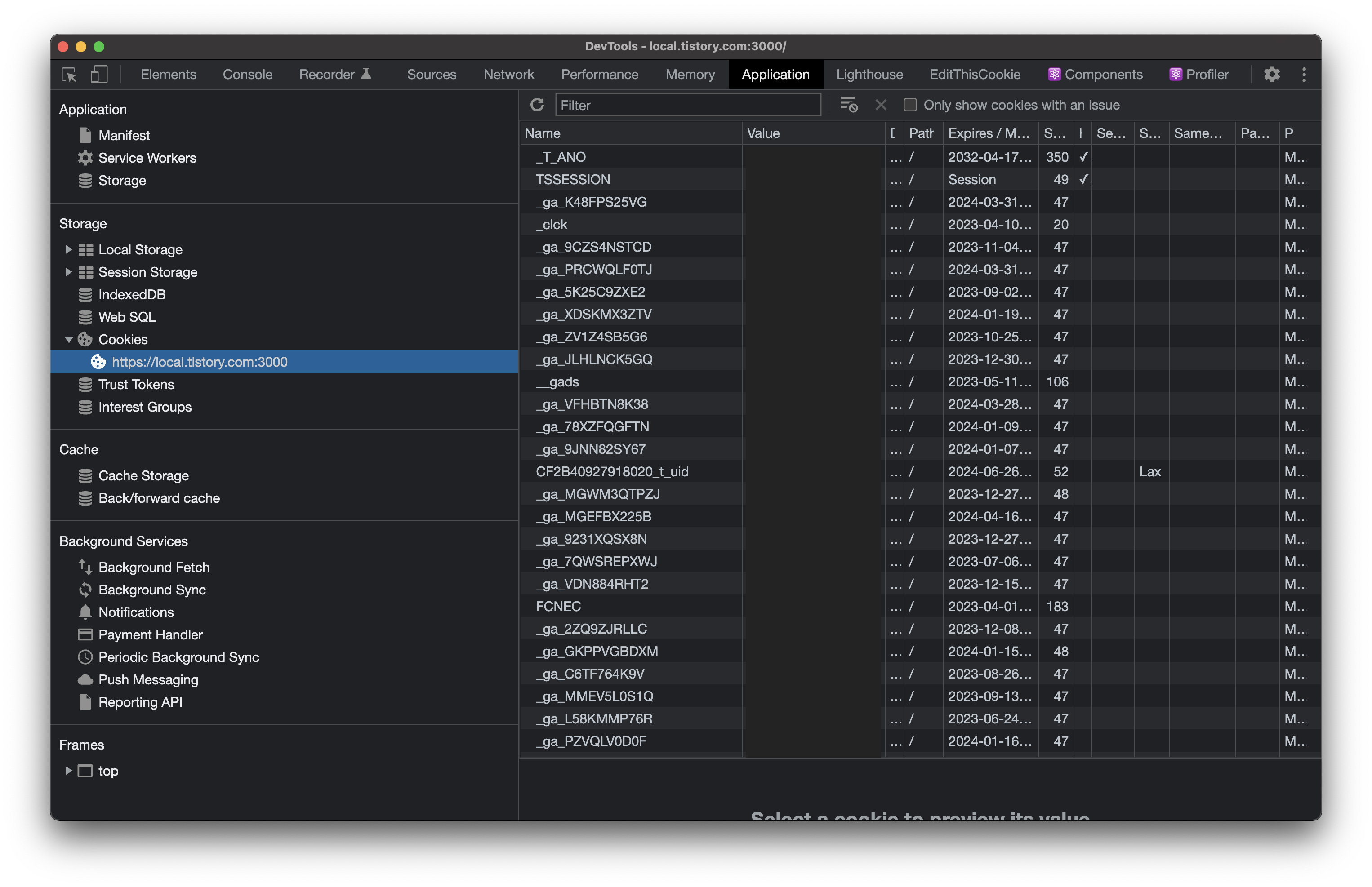The width and height of the screenshot is (1372, 887).
Task: Open the three-dot customize menu
Action: point(1304,74)
